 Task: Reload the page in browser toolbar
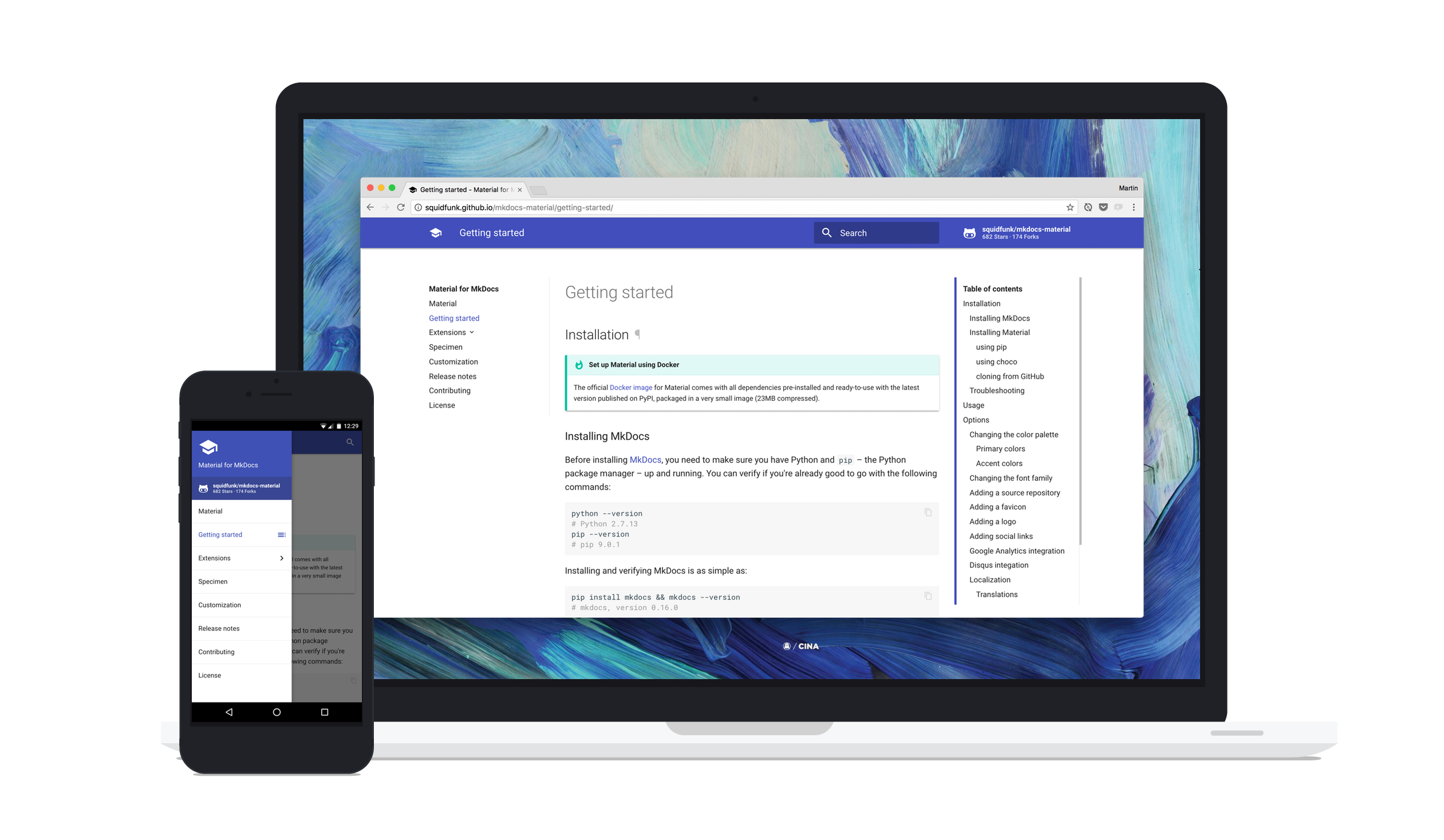(x=401, y=207)
